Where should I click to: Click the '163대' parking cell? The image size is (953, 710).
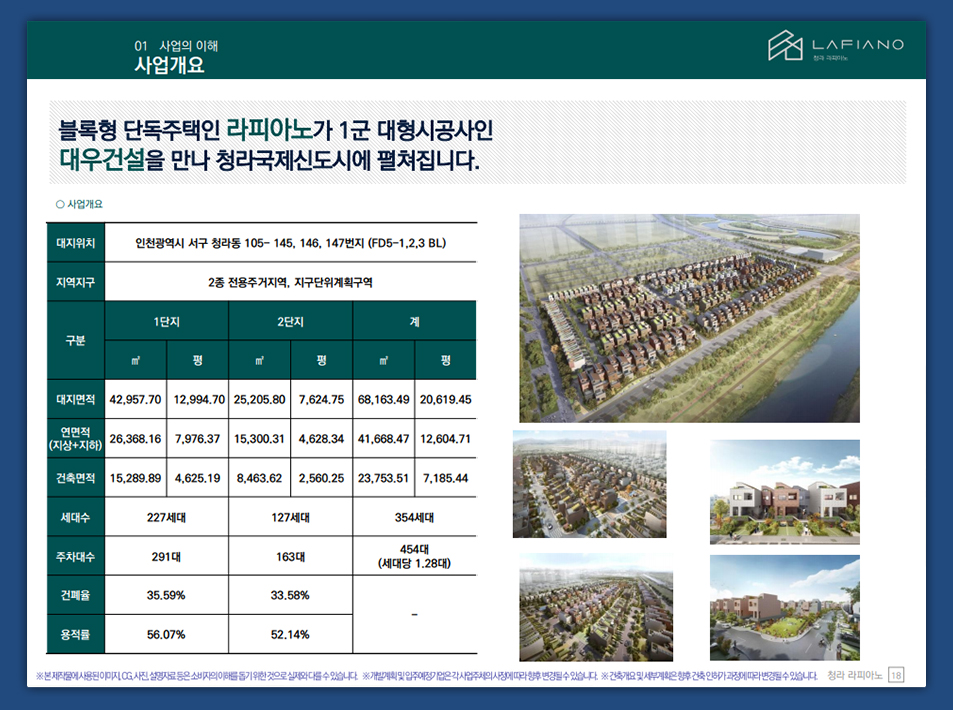click(291, 556)
